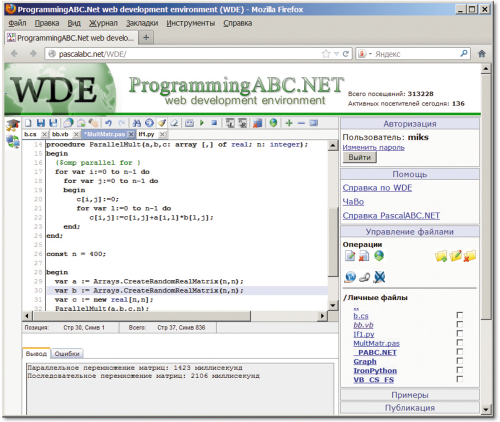Collapse the Помощь panel header

pyautogui.click(x=410, y=174)
